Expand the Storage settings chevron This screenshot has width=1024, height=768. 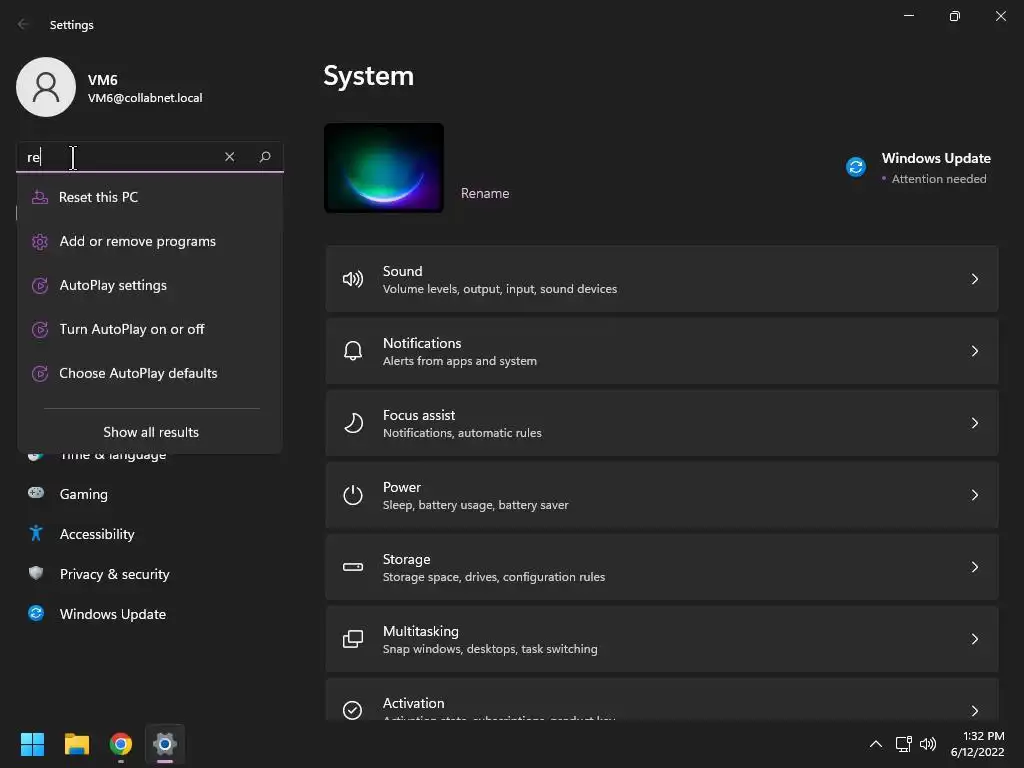click(974, 567)
